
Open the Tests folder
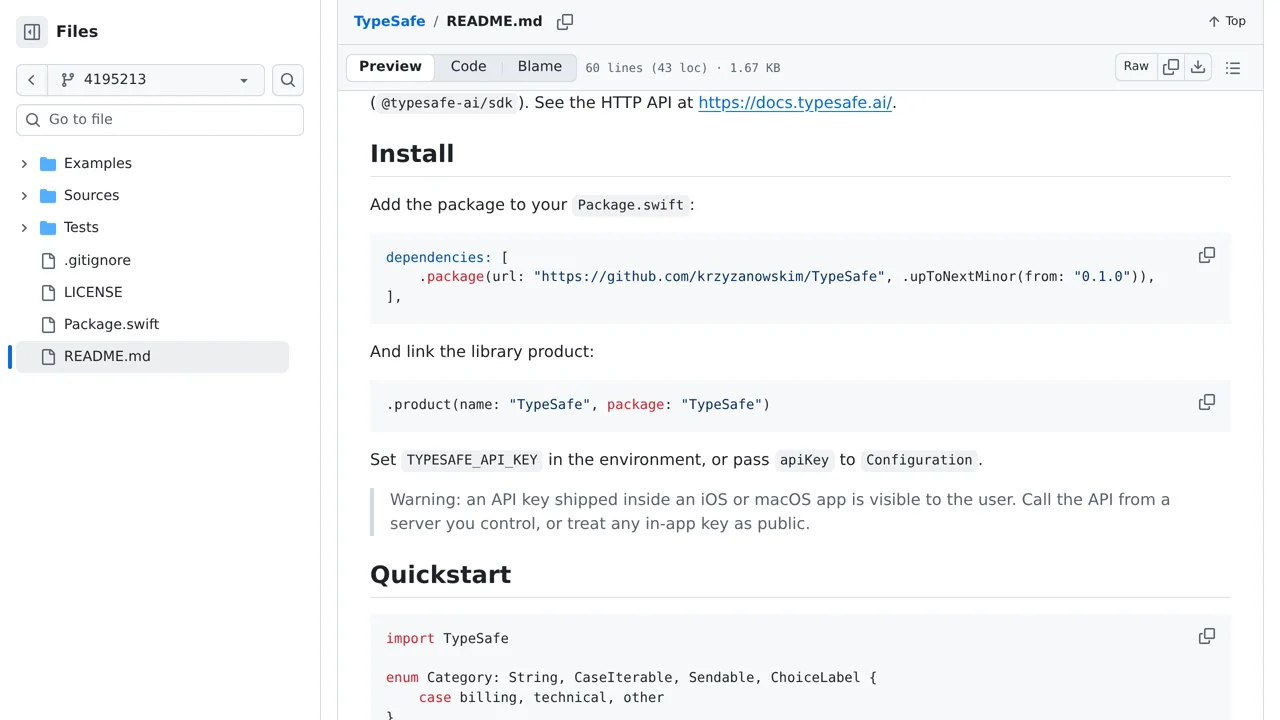(x=81, y=227)
